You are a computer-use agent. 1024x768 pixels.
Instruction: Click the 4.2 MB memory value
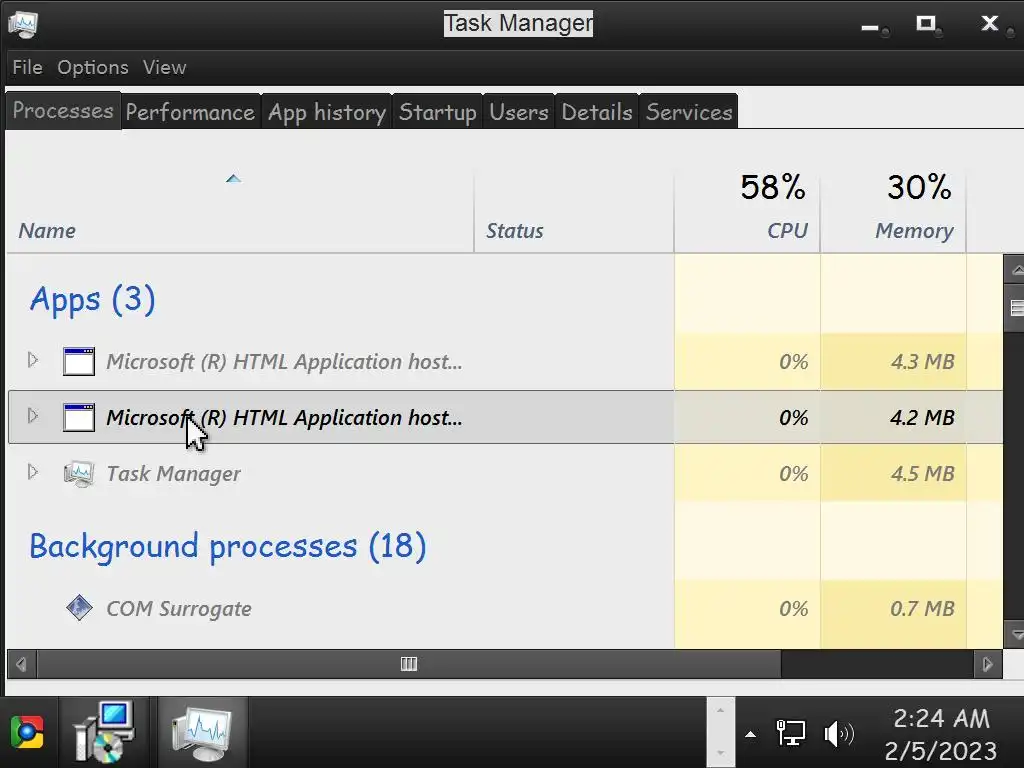tap(922, 418)
